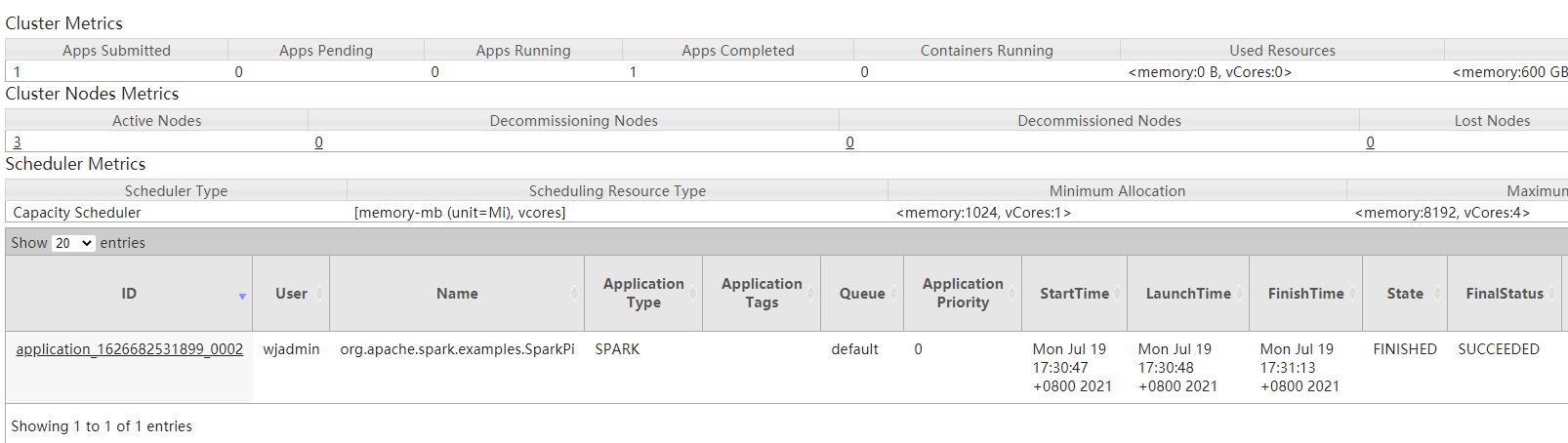Click the LaunchTime column sort icon
The height and width of the screenshot is (443, 1568).
(x=1240, y=294)
